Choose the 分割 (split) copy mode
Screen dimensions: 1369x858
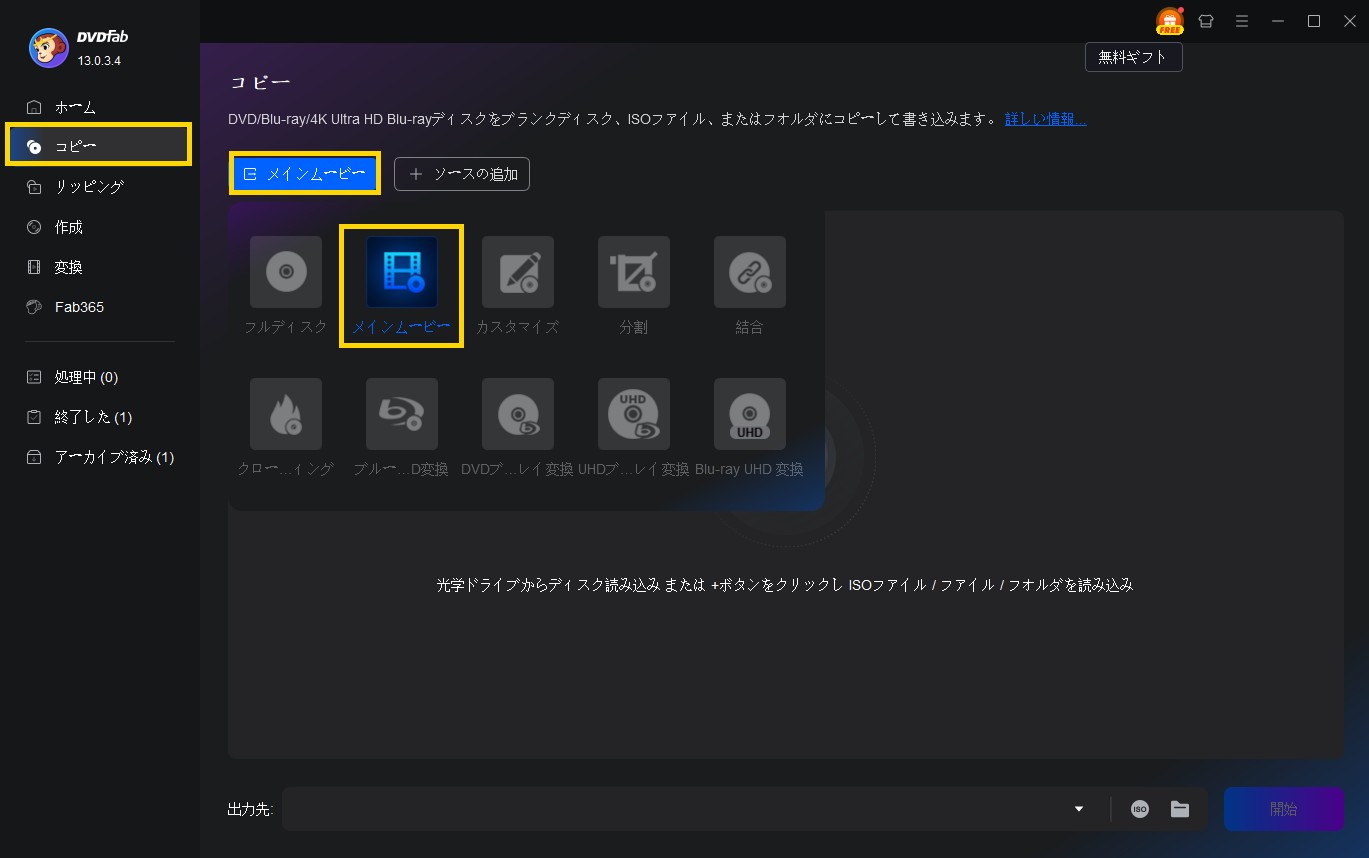tap(634, 272)
